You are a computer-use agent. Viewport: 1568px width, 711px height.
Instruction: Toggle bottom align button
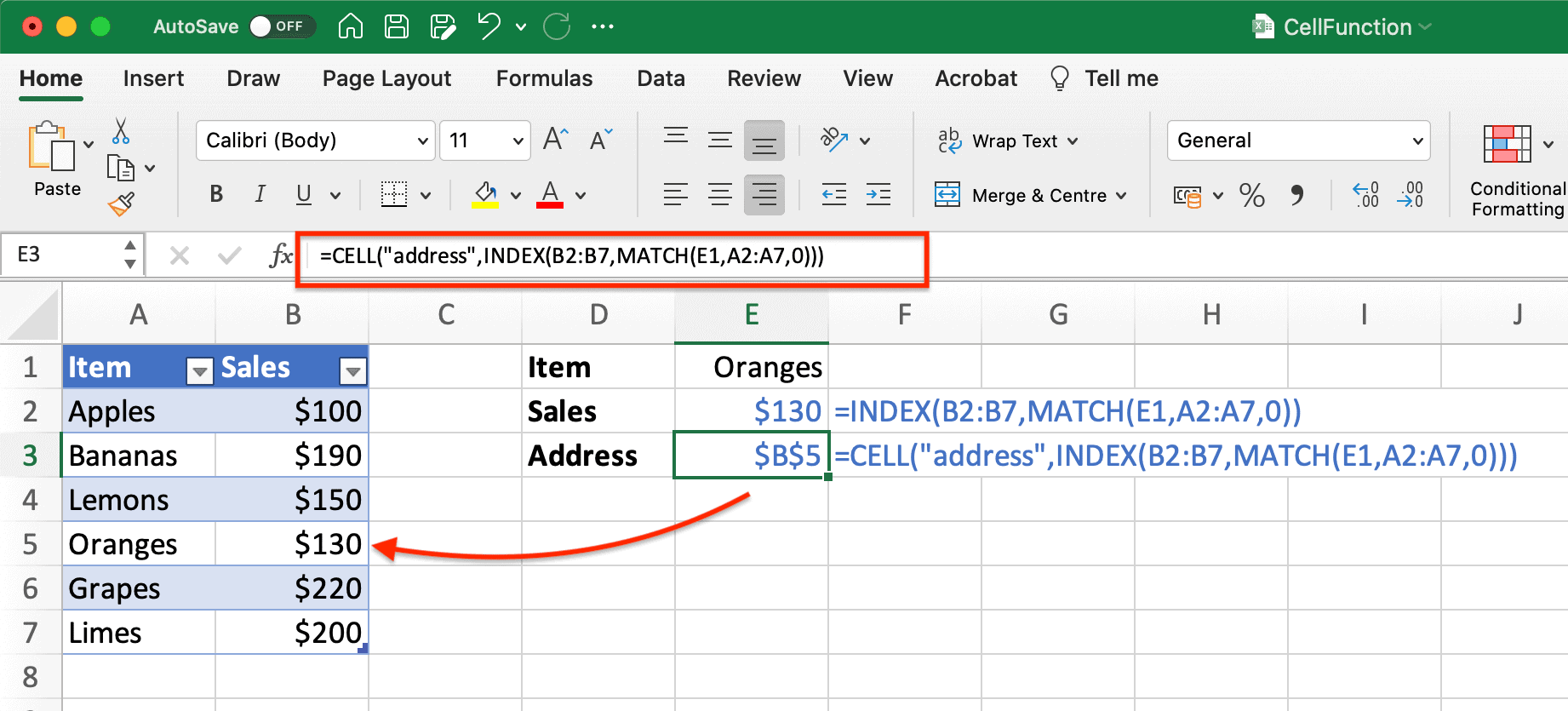[764, 140]
